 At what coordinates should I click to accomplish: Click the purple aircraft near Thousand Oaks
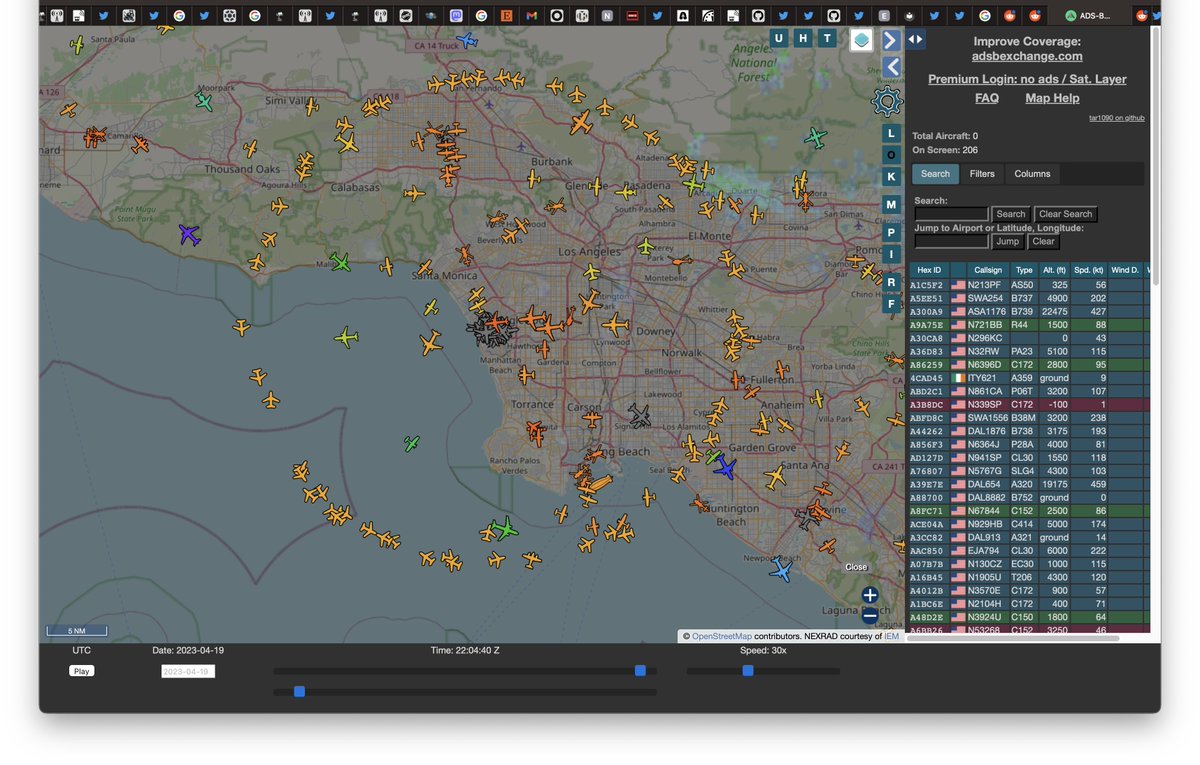[189, 234]
